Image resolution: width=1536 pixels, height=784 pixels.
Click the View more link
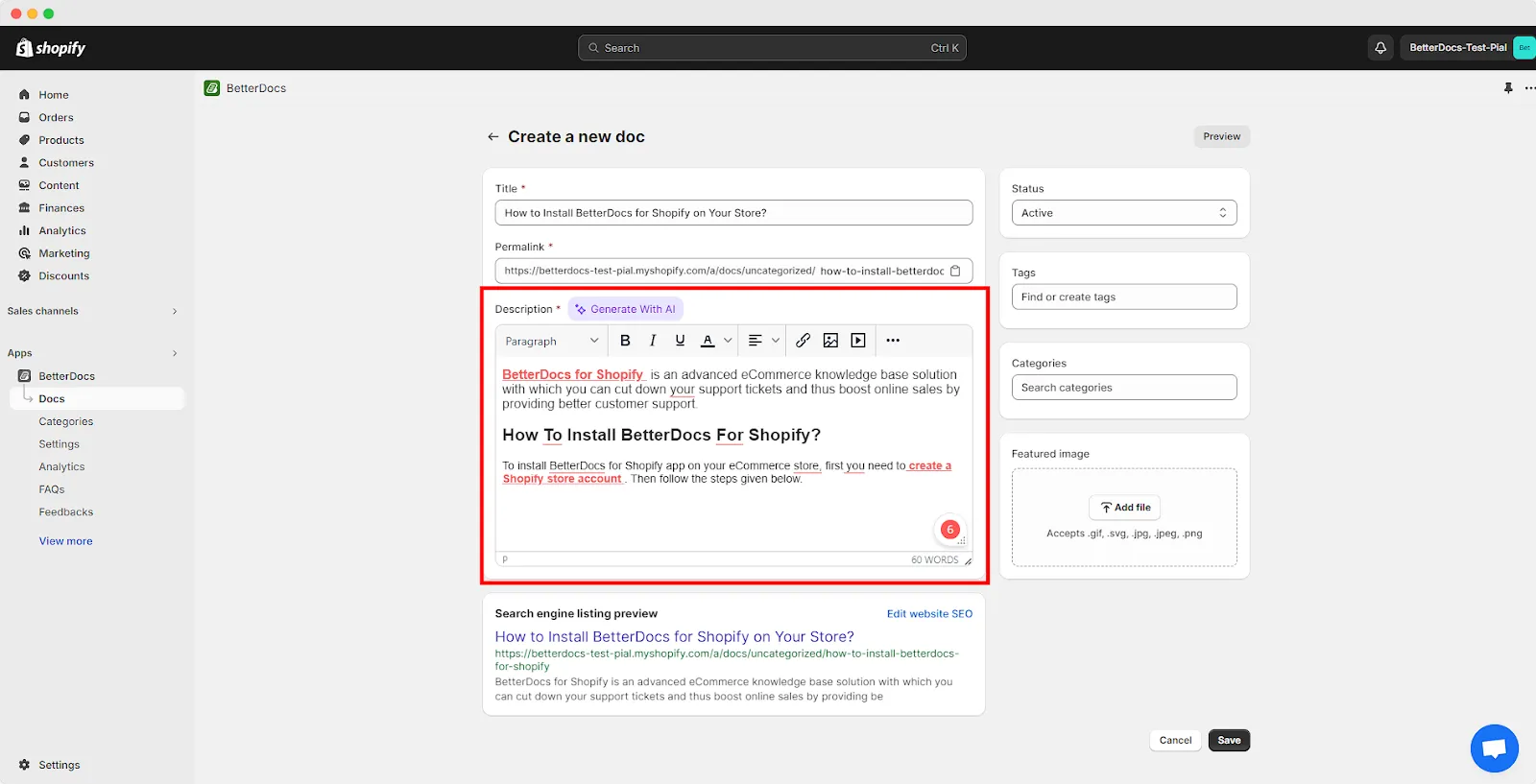(x=65, y=541)
